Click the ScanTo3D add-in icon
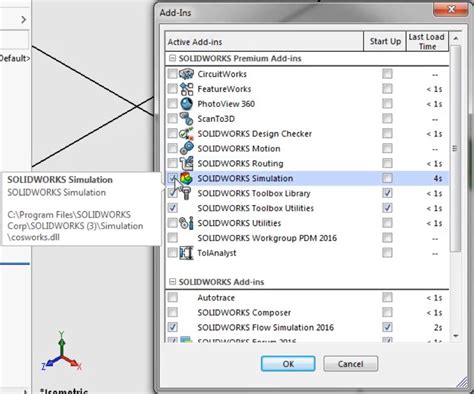Viewport: 474px width, 394px height. (x=186, y=118)
